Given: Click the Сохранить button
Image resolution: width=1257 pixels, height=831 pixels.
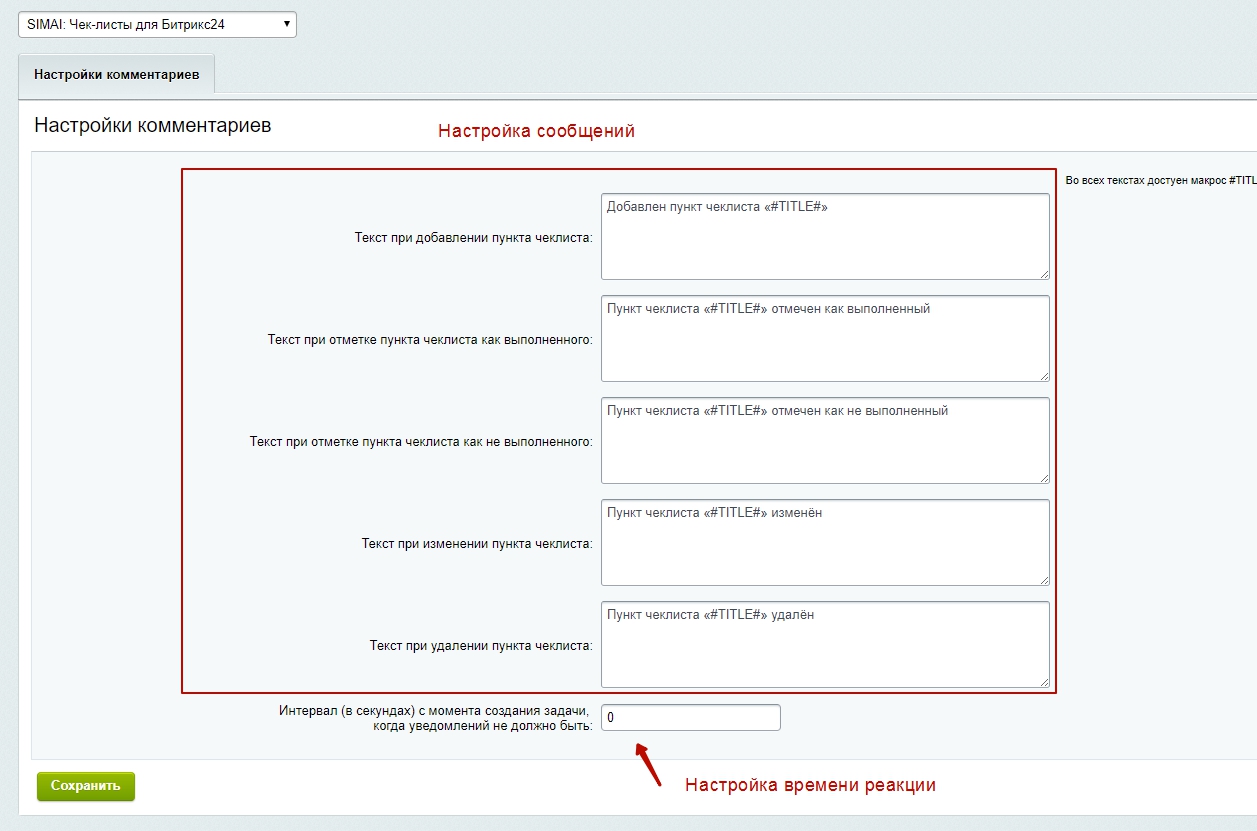Looking at the screenshot, I should pos(86,786).
